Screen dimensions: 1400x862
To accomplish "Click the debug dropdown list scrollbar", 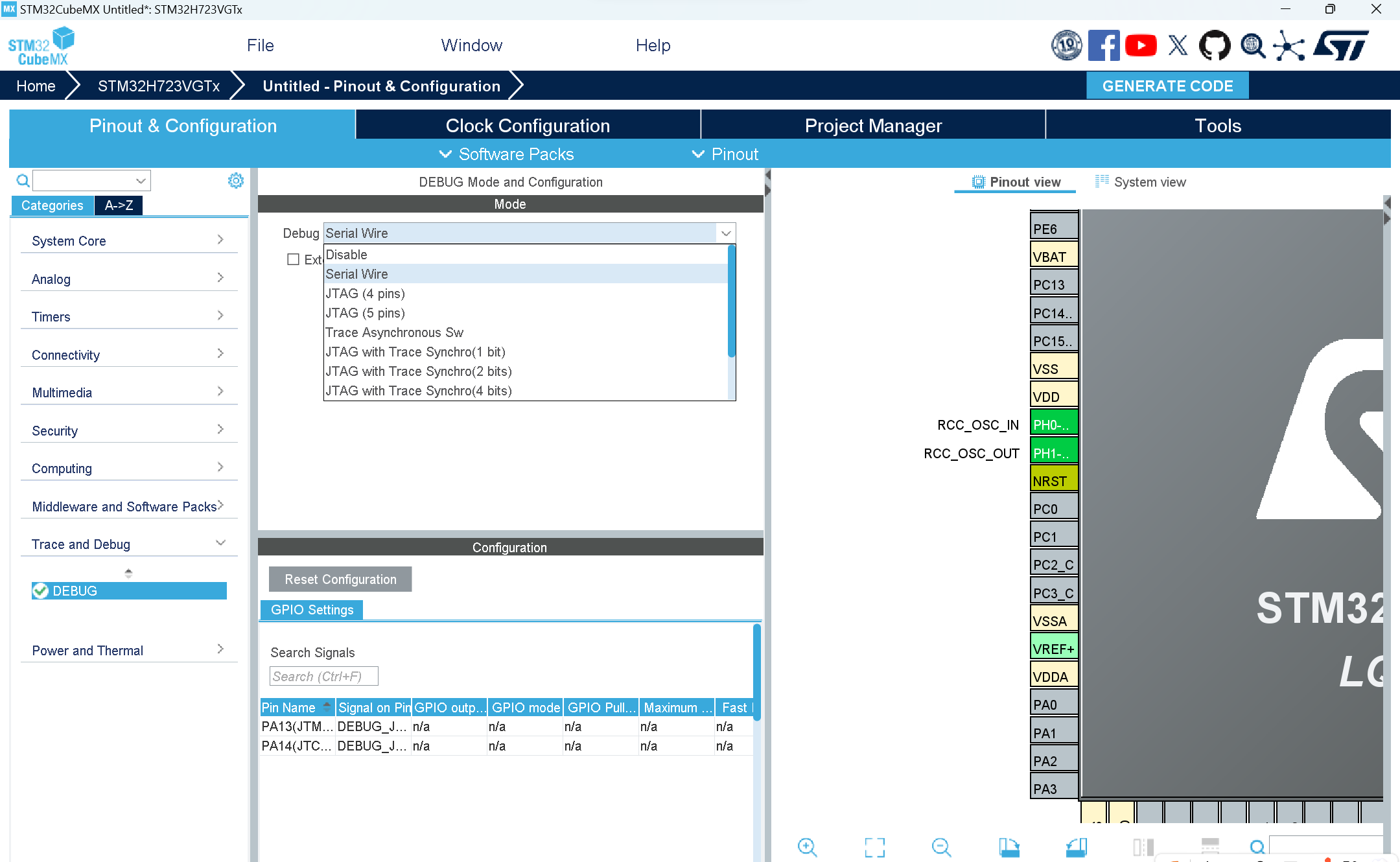I will point(731,301).
